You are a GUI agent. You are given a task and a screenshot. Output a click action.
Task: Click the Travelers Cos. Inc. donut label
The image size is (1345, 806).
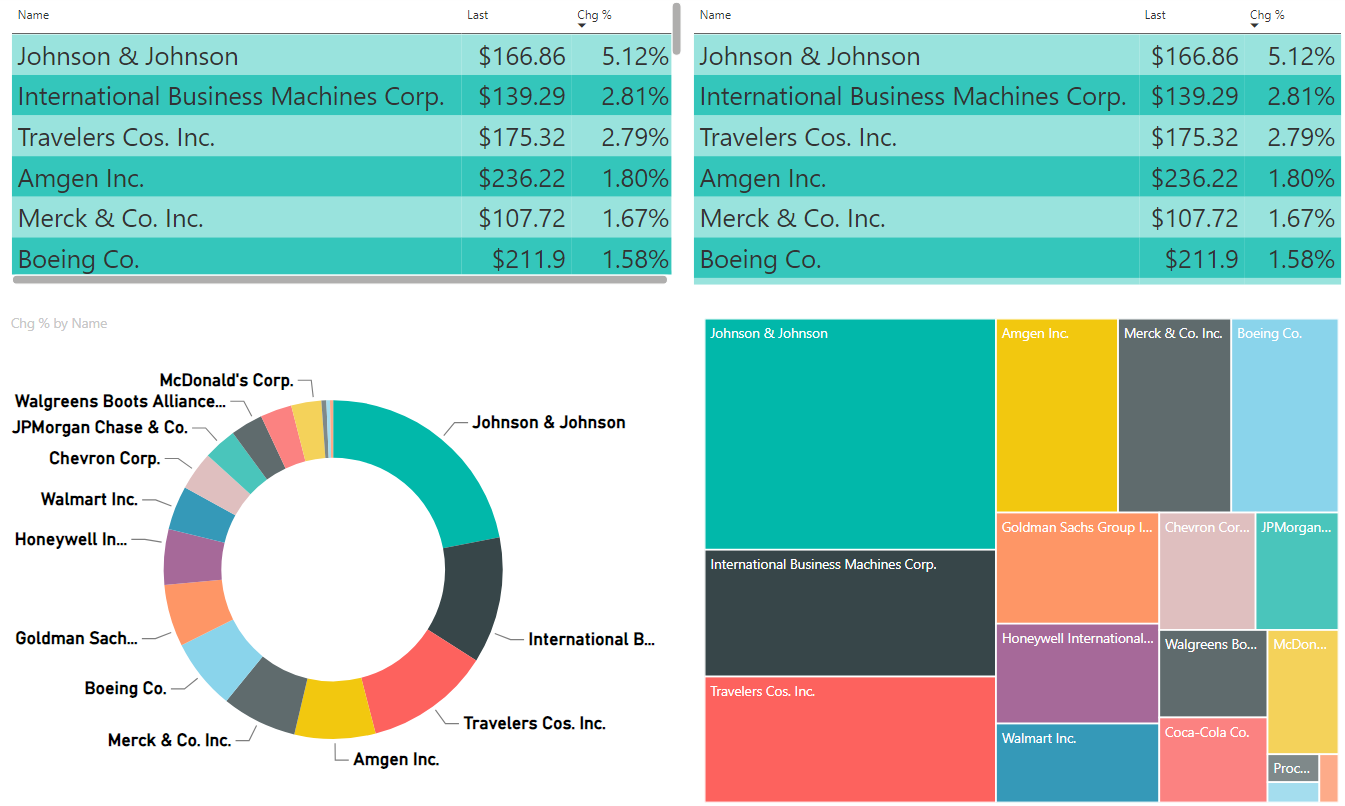pyautogui.click(x=534, y=723)
